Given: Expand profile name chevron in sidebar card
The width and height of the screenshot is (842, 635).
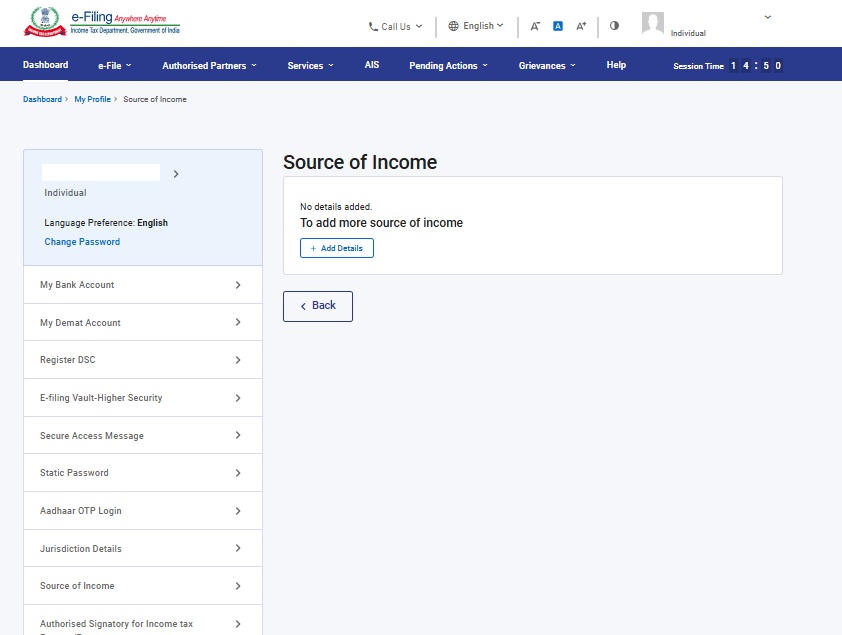Looking at the screenshot, I should tap(176, 174).
